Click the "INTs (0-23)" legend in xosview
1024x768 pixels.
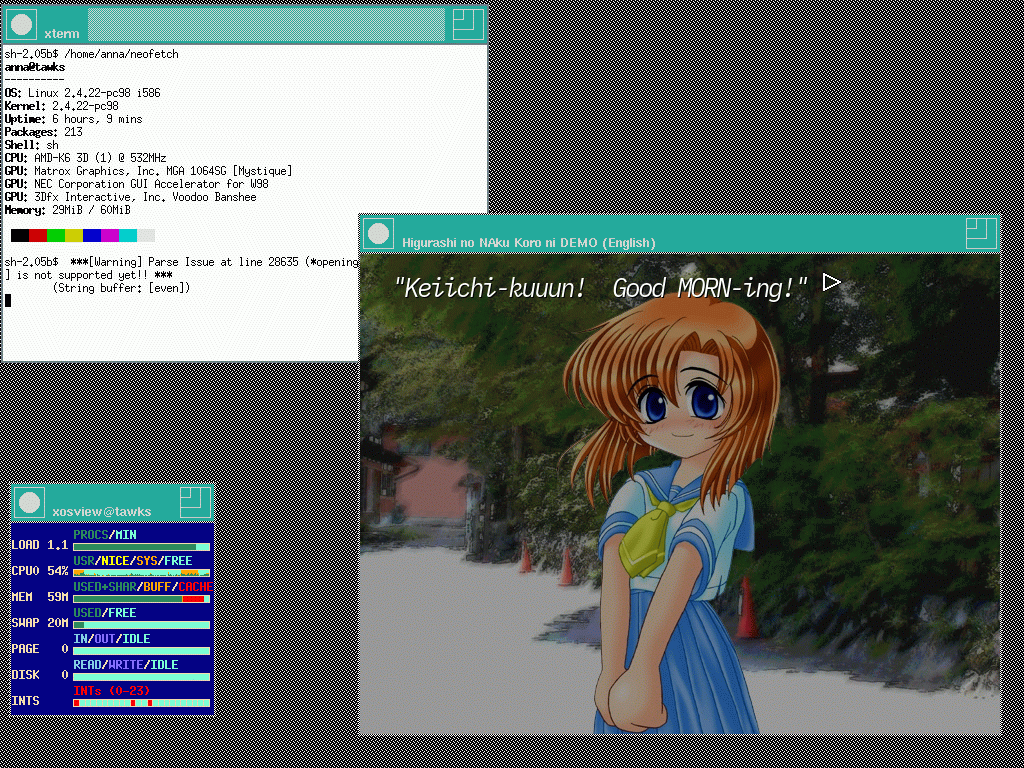pos(112,691)
